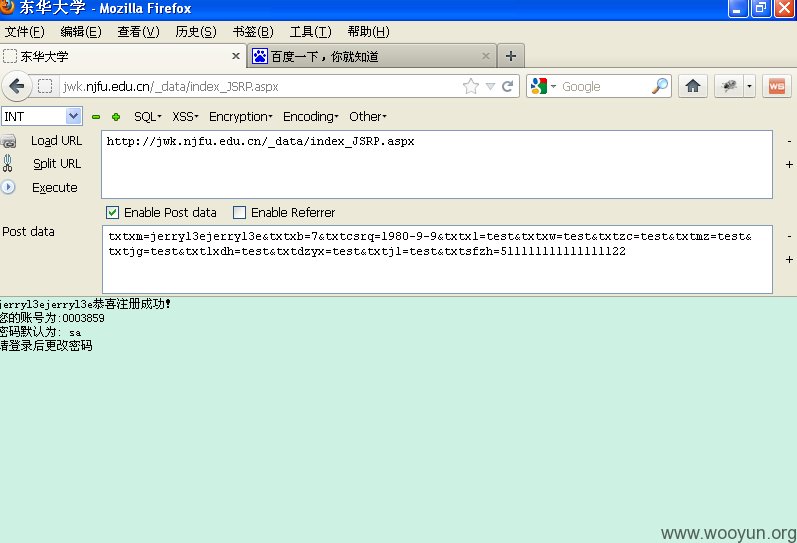Click the green minus decrement icon
797x543 pixels.
tap(96, 117)
